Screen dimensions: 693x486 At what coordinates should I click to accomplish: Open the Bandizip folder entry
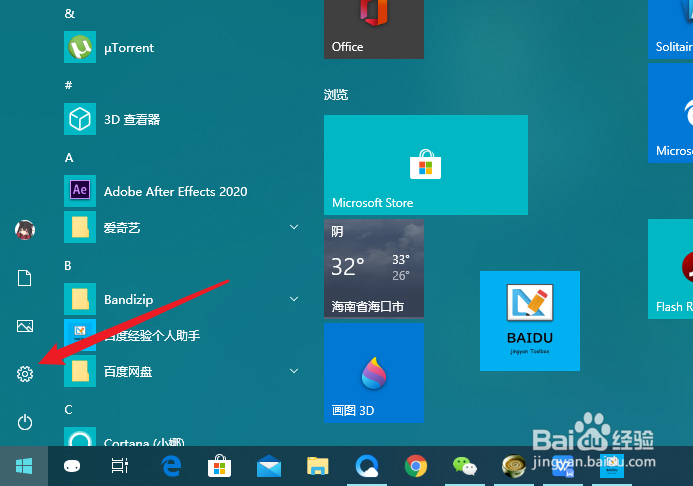181,299
